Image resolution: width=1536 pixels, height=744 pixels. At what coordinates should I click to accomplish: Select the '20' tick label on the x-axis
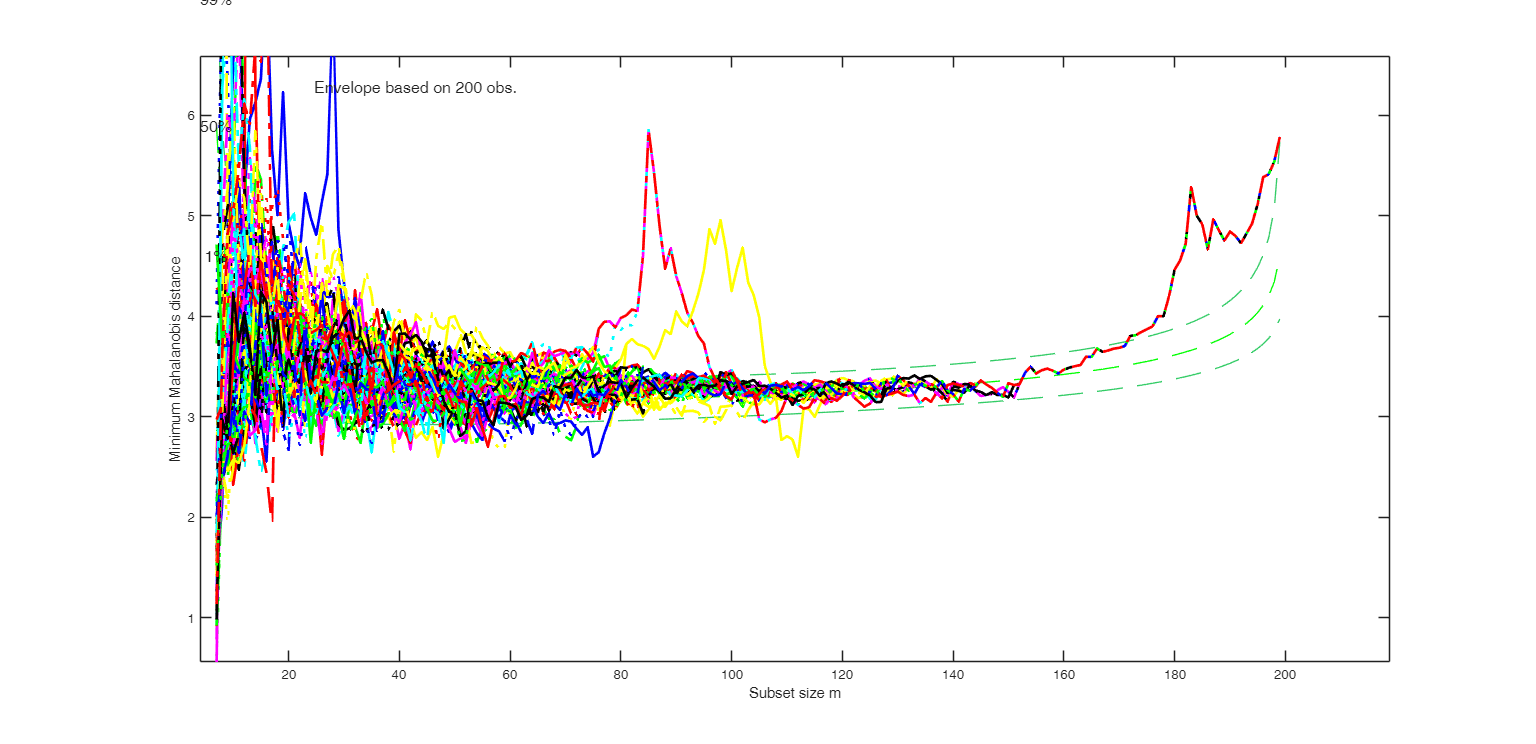289,676
